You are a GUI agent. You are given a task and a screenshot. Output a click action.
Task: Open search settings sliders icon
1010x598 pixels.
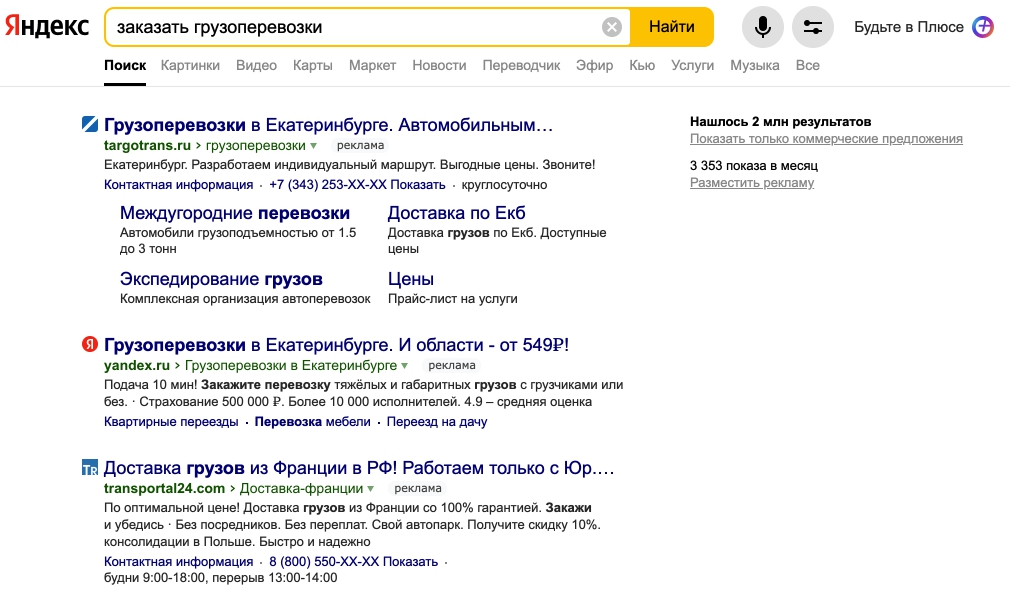(812, 27)
